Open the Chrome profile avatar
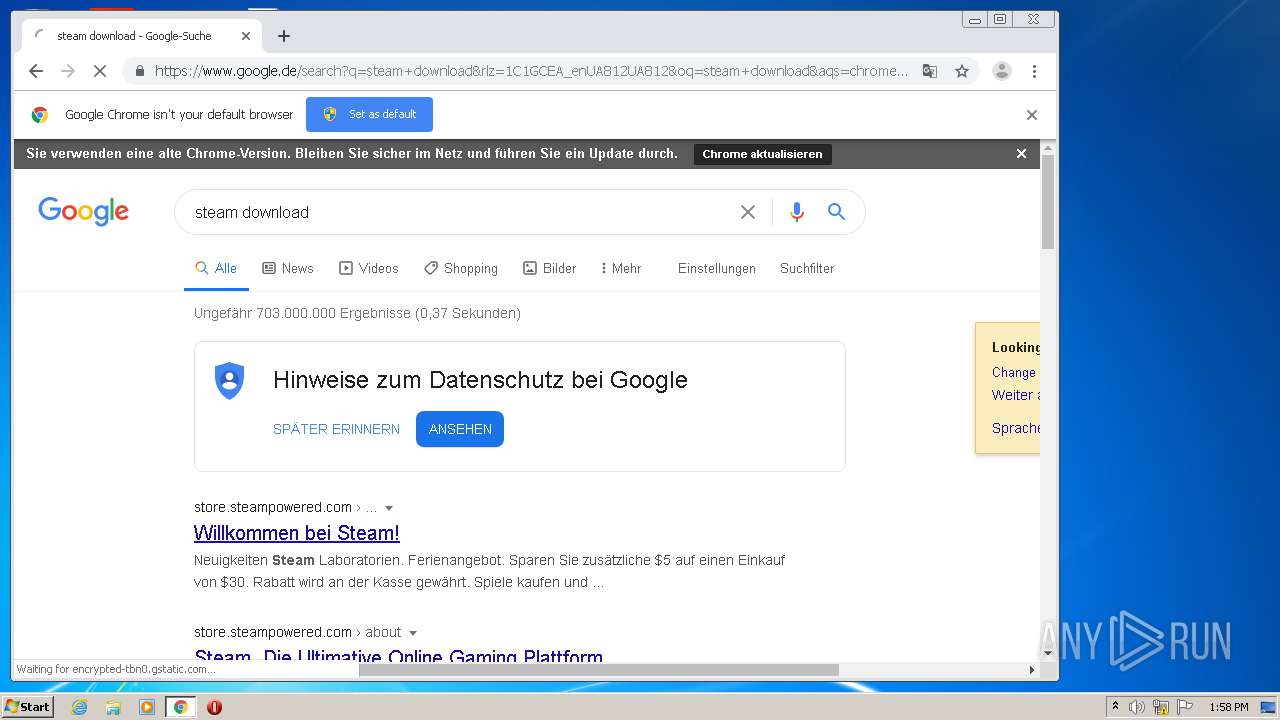 click(1001, 71)
